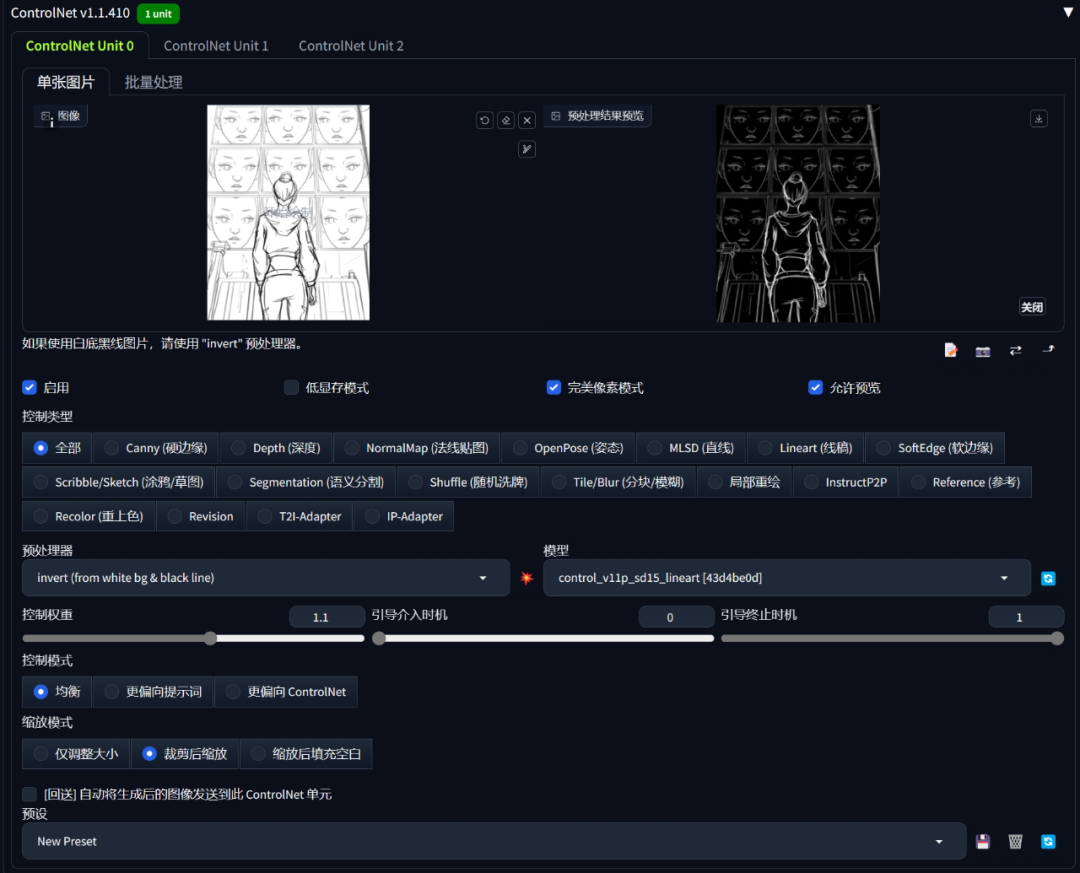Adjust the 引导终止时机 end step slider

point(893,639)
